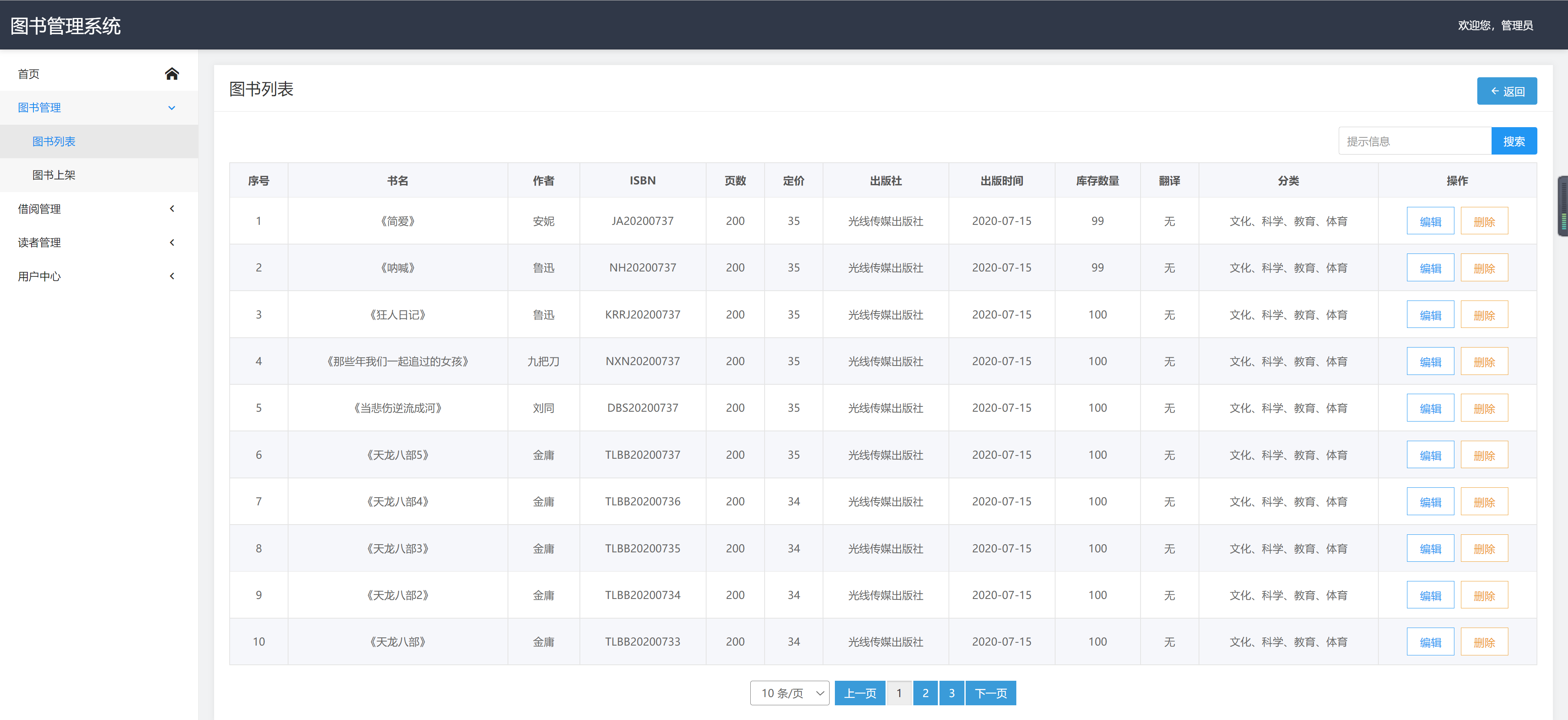Click the 出版时间 column header
This screenshot has height=720, width=1568.
click(x=1001, y=181)
